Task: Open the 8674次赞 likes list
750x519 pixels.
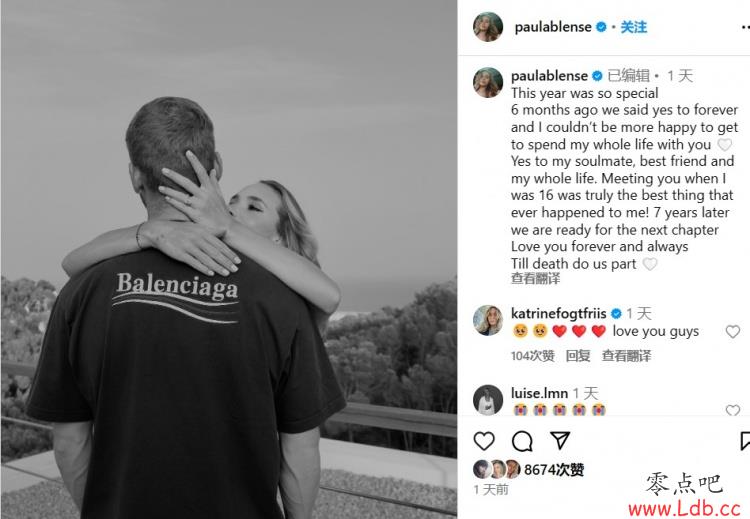Action: tap(554, 470)
